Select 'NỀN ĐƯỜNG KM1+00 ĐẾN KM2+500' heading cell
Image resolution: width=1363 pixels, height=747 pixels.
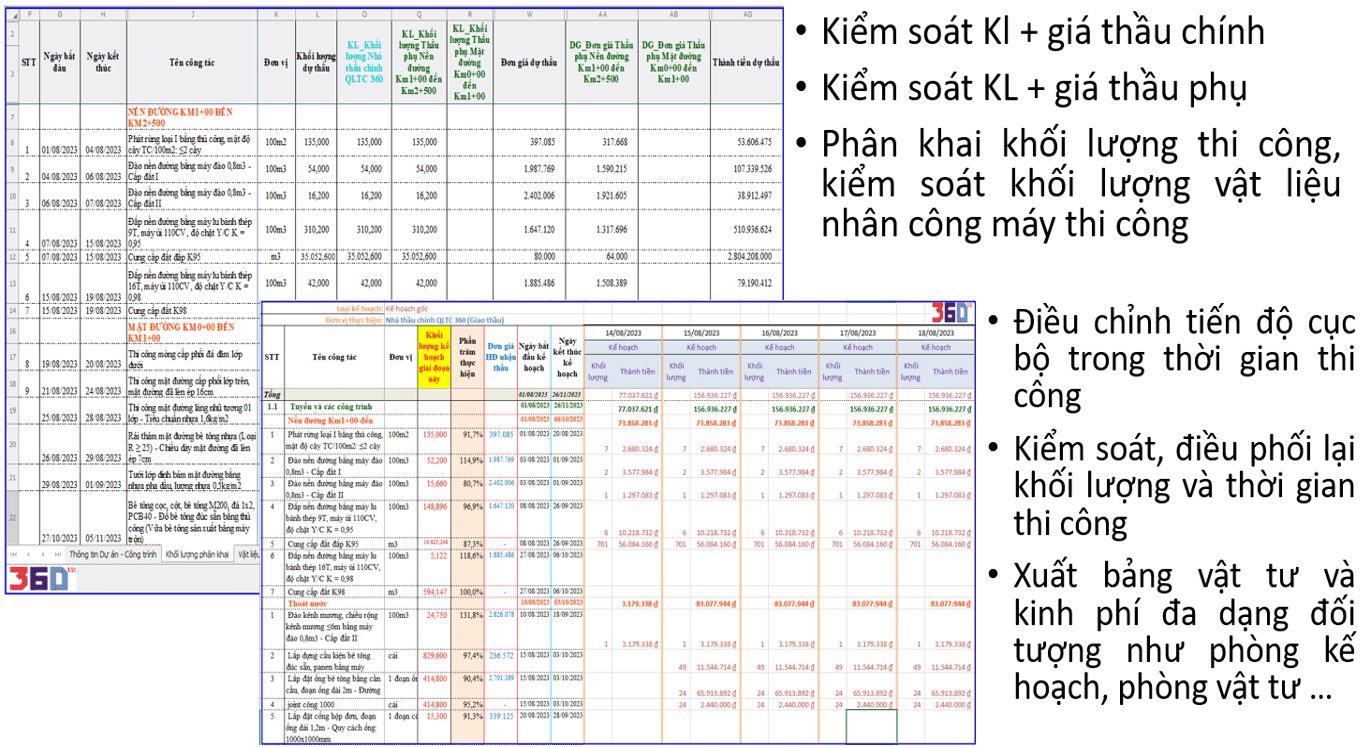click(191, 115)
